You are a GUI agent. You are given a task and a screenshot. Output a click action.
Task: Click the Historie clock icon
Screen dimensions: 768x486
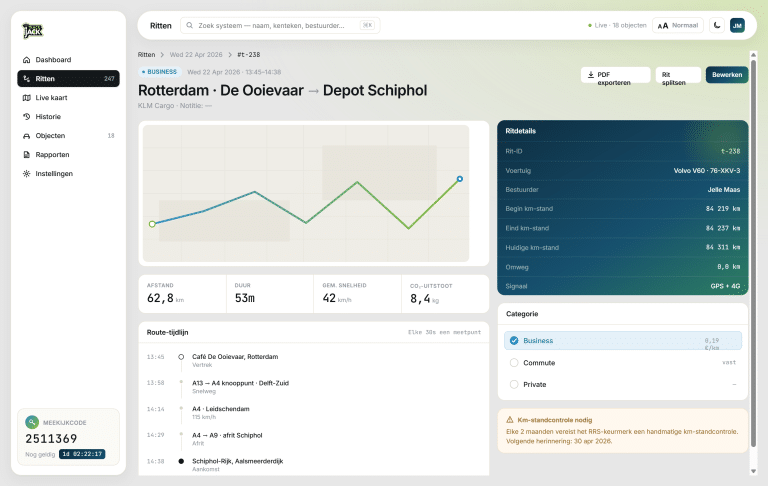click(x=26, y=117)
